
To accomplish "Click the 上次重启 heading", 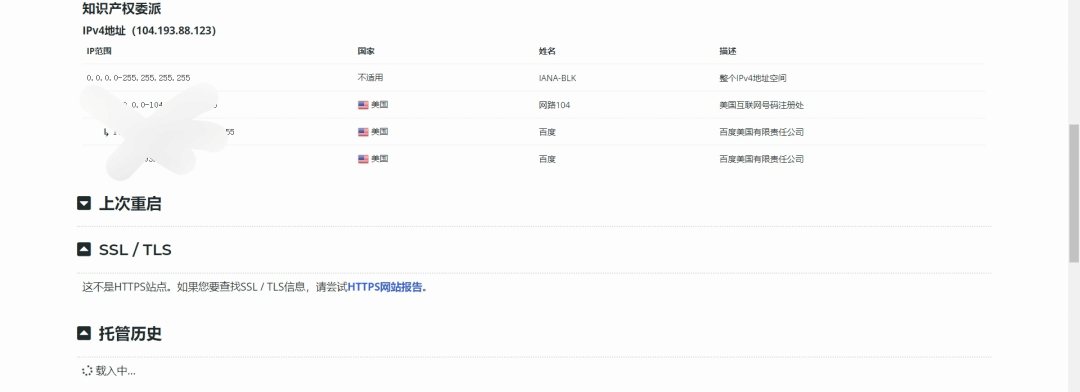I will [130, 203].
